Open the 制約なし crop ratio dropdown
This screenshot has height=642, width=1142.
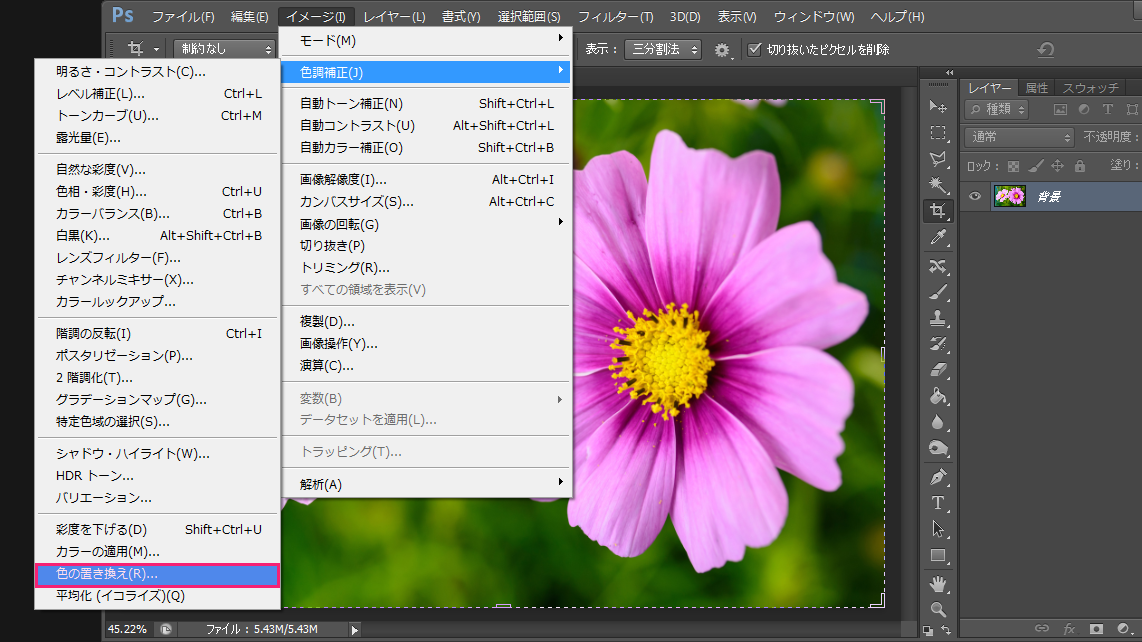224,49
